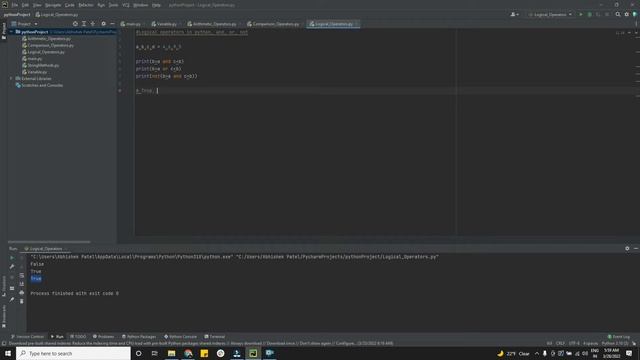Toggle scroll to end in Run console
The width and height of the screenshot is (640, 360).
(x=22, y=284)
